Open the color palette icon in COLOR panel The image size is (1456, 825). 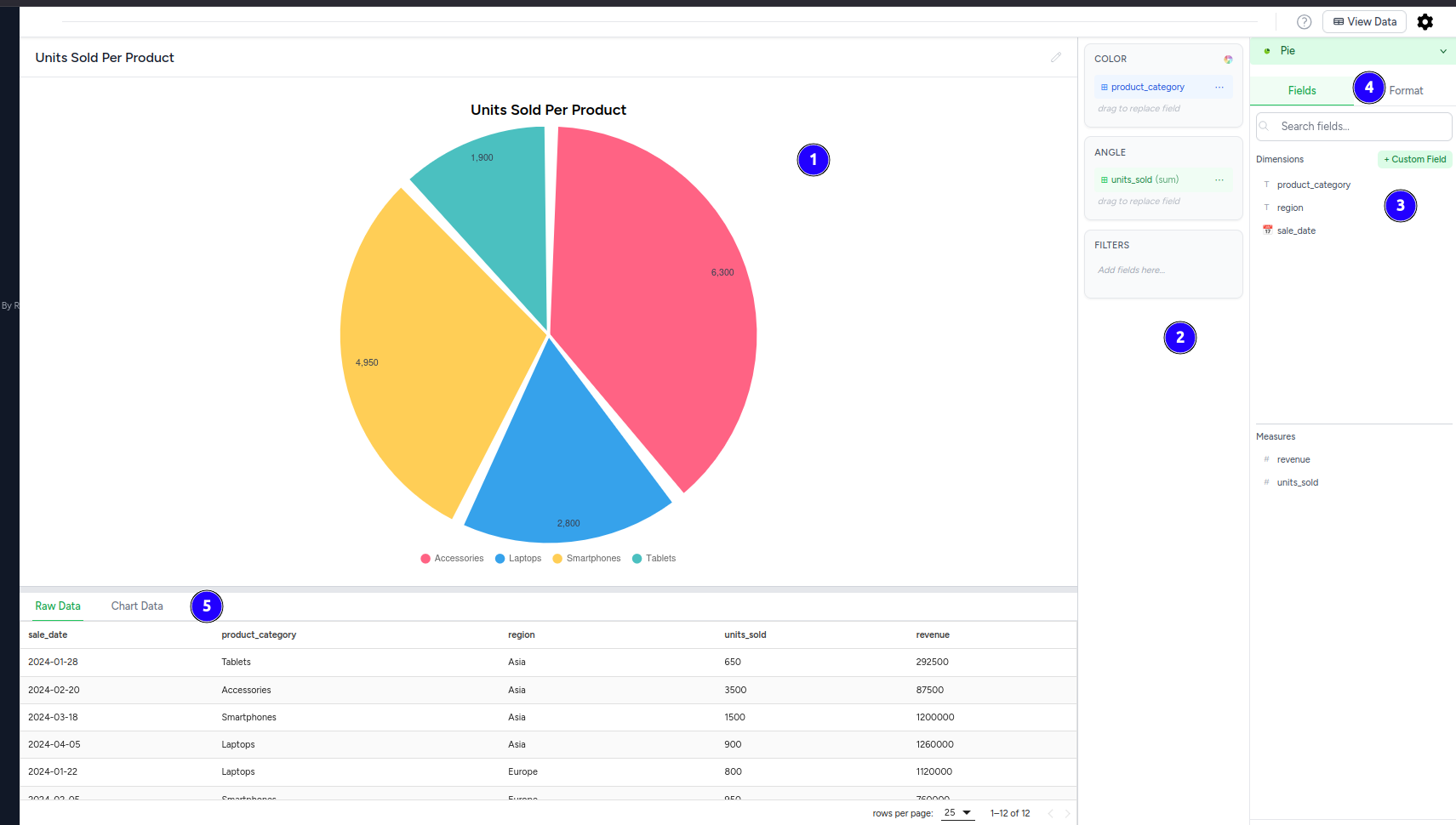(1228, 60)
